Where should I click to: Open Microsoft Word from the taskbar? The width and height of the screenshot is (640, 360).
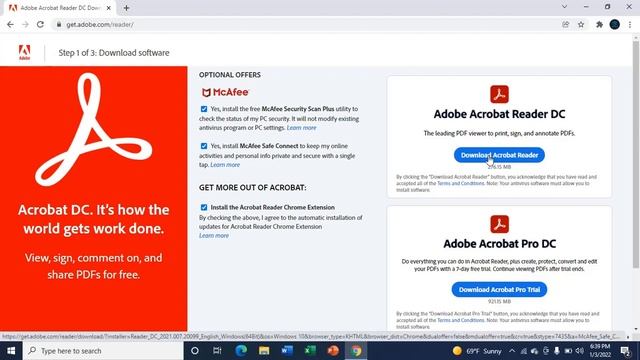(287, 351)
